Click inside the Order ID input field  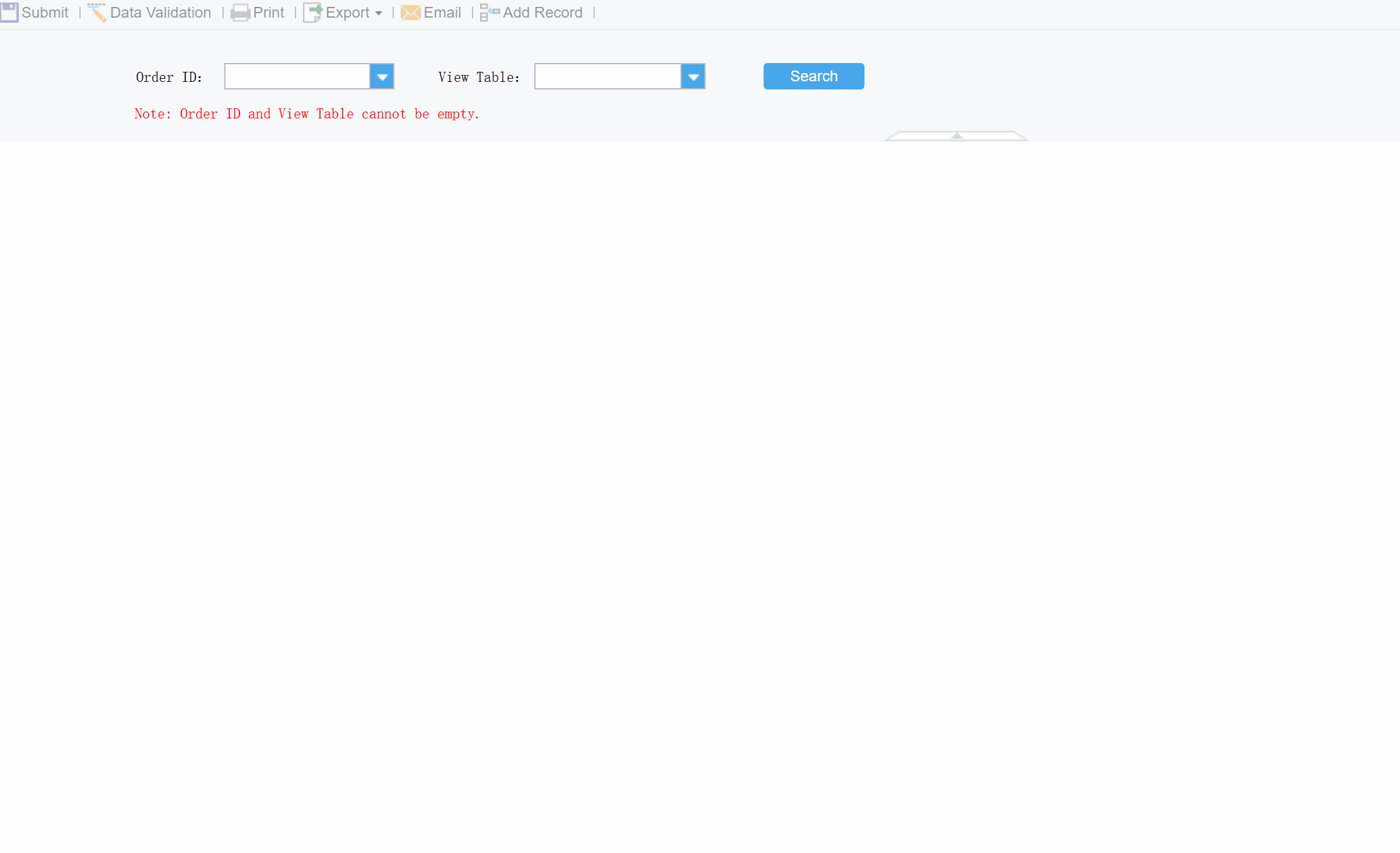pos(296,76)
